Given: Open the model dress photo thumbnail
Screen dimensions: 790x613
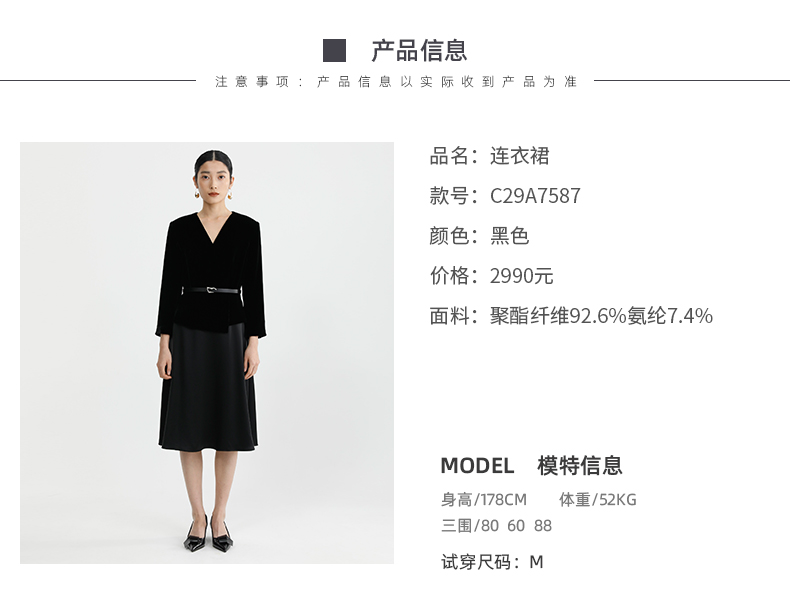Looking at the screenshot, I should [207, 353].
